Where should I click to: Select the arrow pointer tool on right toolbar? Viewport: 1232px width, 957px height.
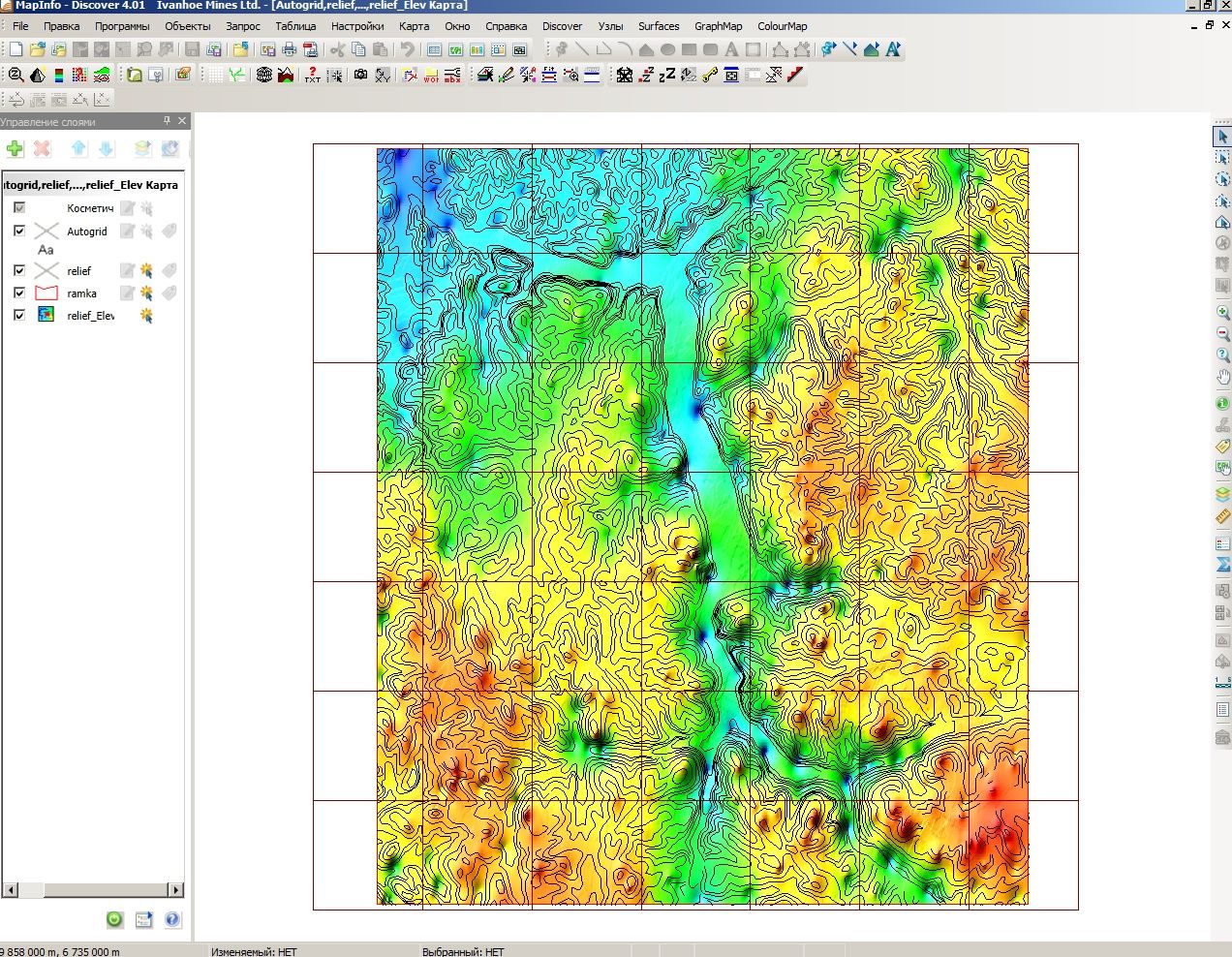coord(1222,137)
